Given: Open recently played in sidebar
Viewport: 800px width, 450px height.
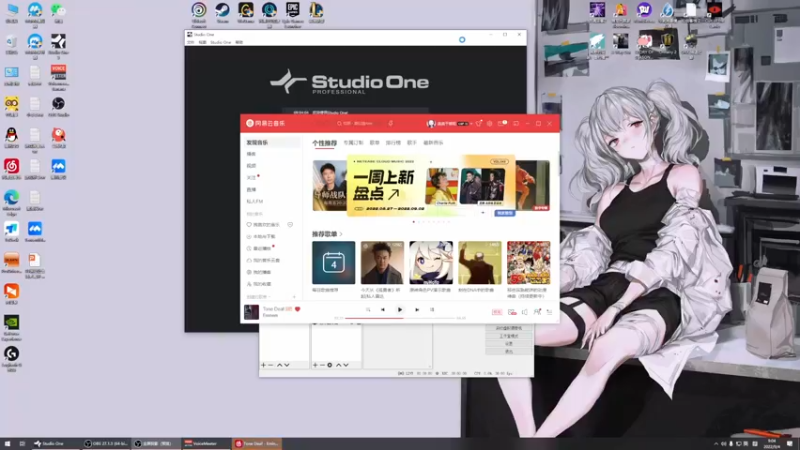Looking at the screenshot, I should 259,248.
